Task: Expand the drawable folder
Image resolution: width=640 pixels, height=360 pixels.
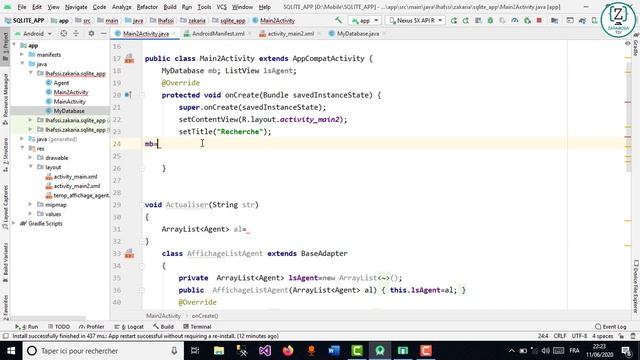Action: pos(30,158)
